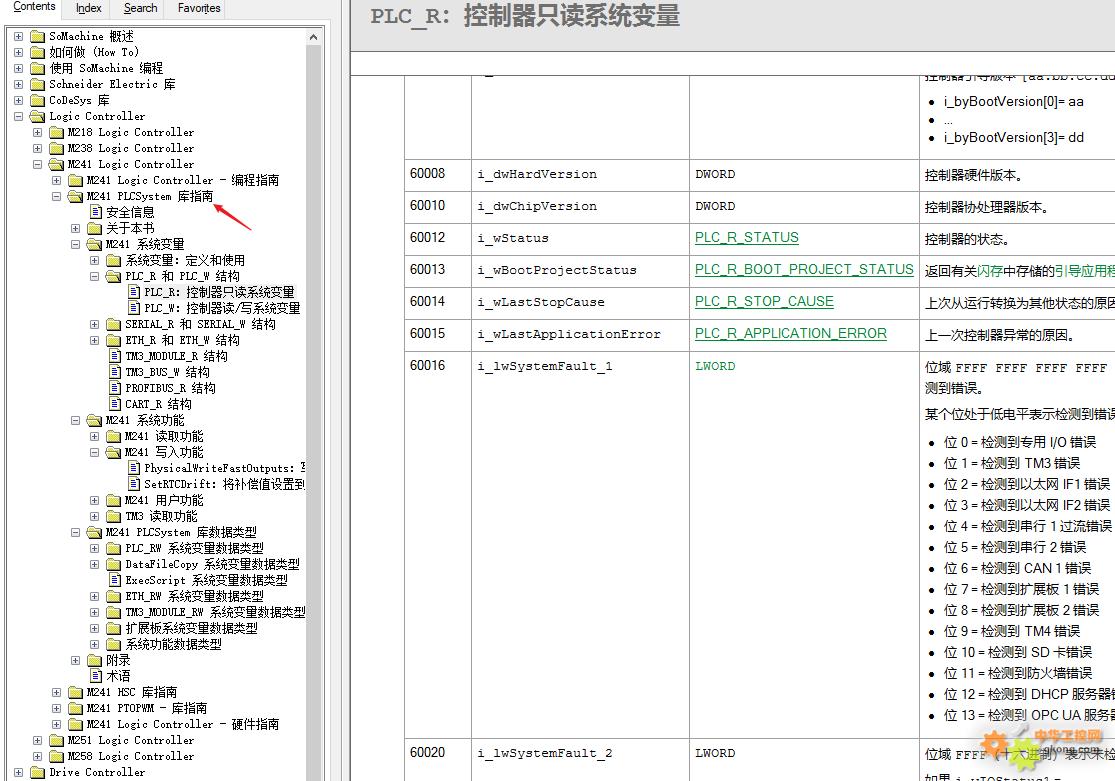The height and width of the screenshot is (781, 1115).
Task: Click the SoMachine 概述 folder icon
Action: tap(38, 36)
